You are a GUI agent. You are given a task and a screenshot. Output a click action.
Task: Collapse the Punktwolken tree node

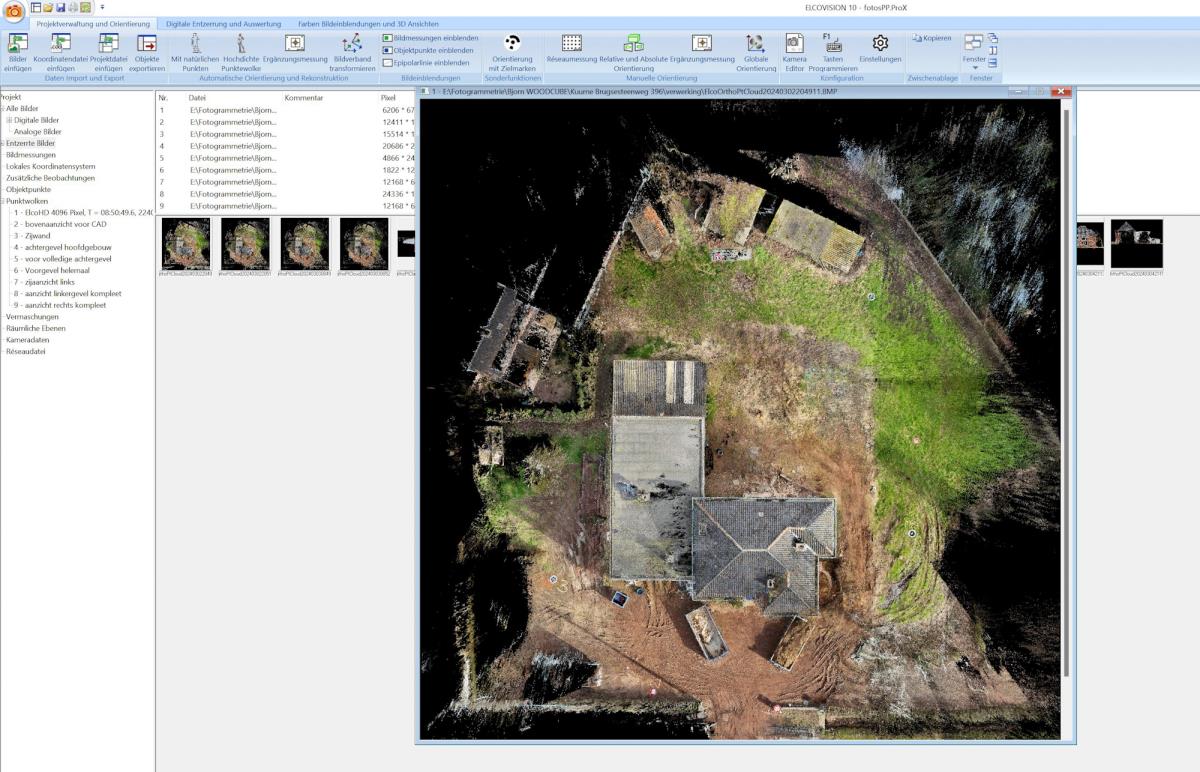point(3,201)
